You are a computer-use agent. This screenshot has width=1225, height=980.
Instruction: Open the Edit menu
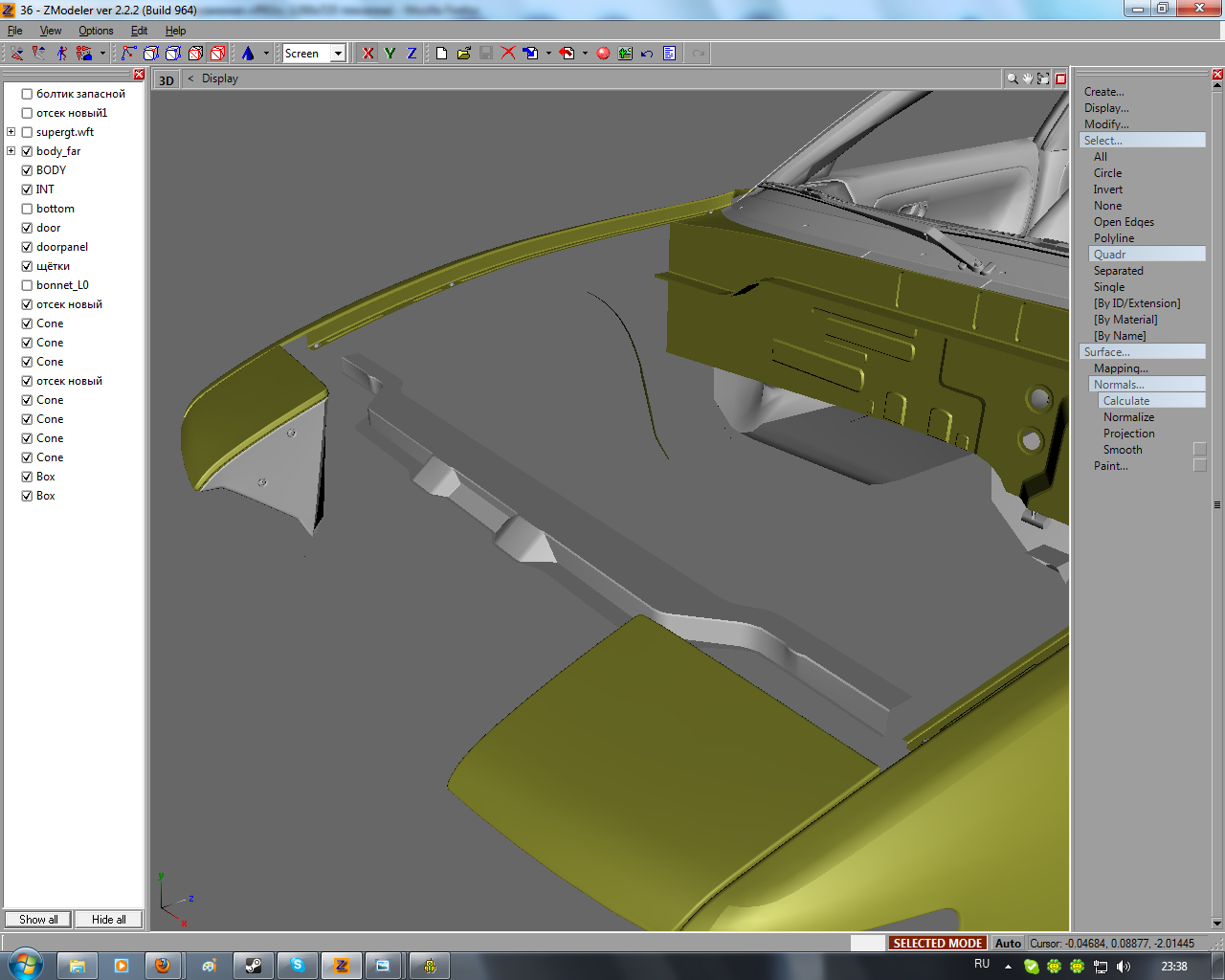(139, 31)
